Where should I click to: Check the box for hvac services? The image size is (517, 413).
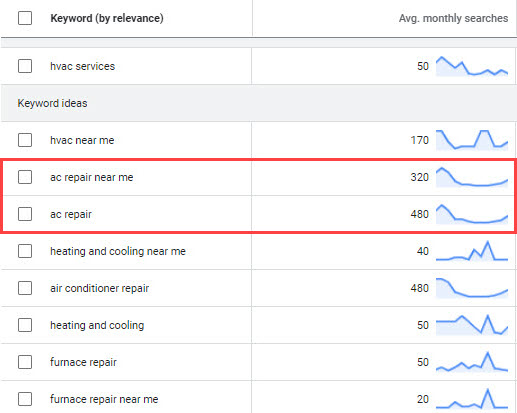tap(25, 66)
